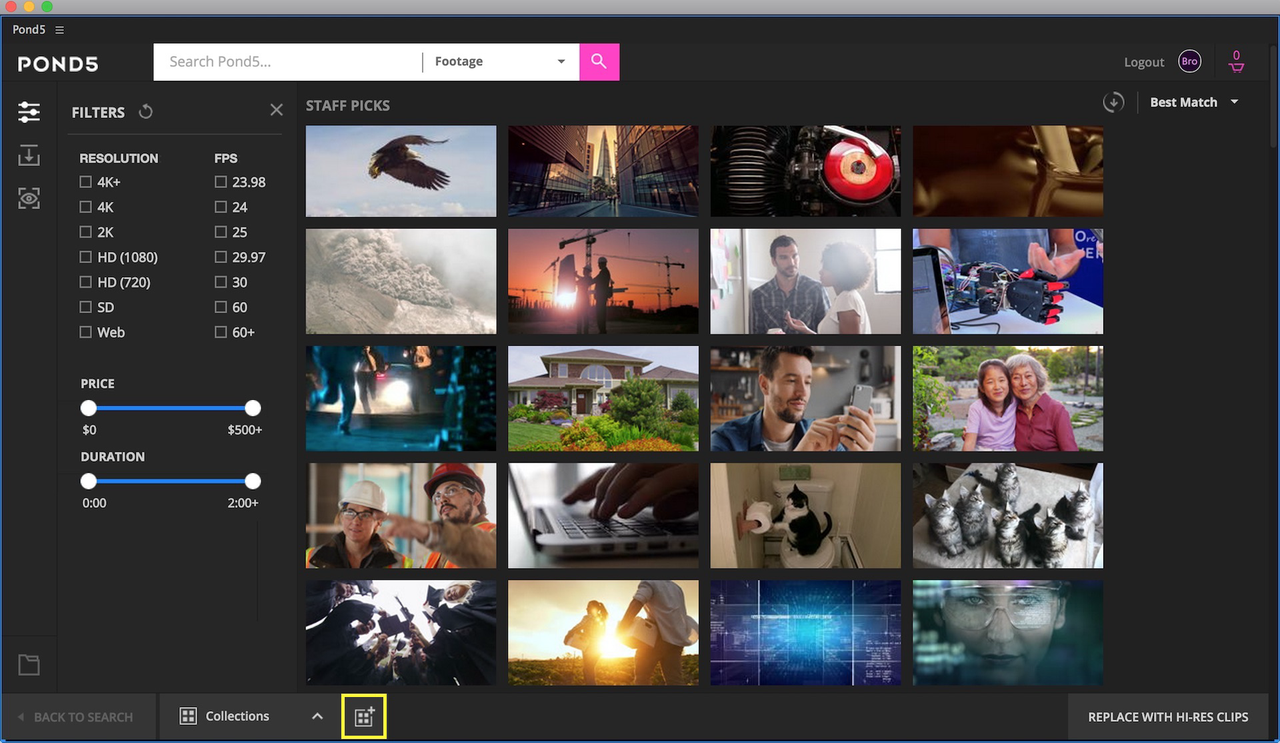This screenshot has width=1280, height=743.
Task: Open the Pond5 hamburger menu
Action: tap(57, 29)
